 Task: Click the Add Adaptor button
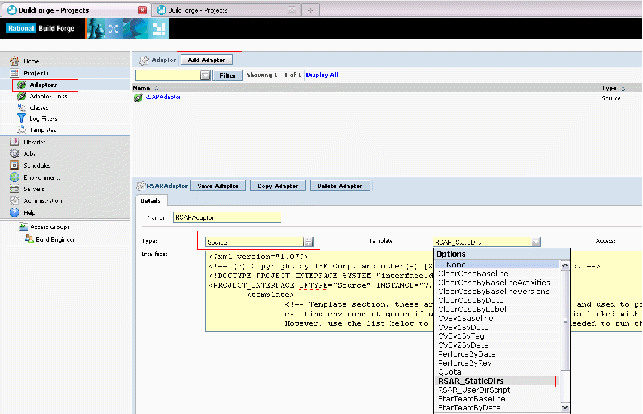point(206,60)
